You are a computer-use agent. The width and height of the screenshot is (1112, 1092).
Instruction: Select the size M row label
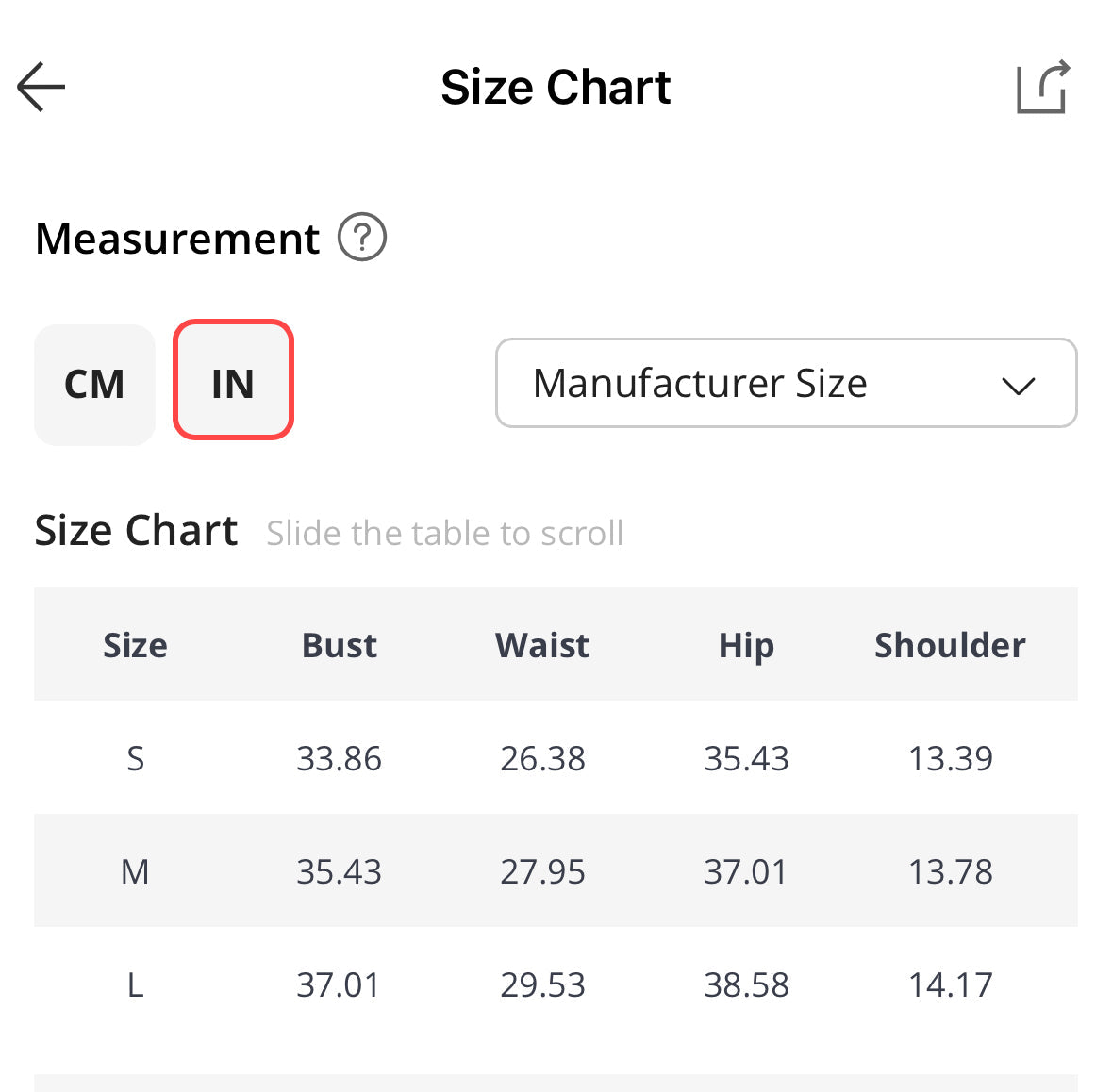pos(135,871)
